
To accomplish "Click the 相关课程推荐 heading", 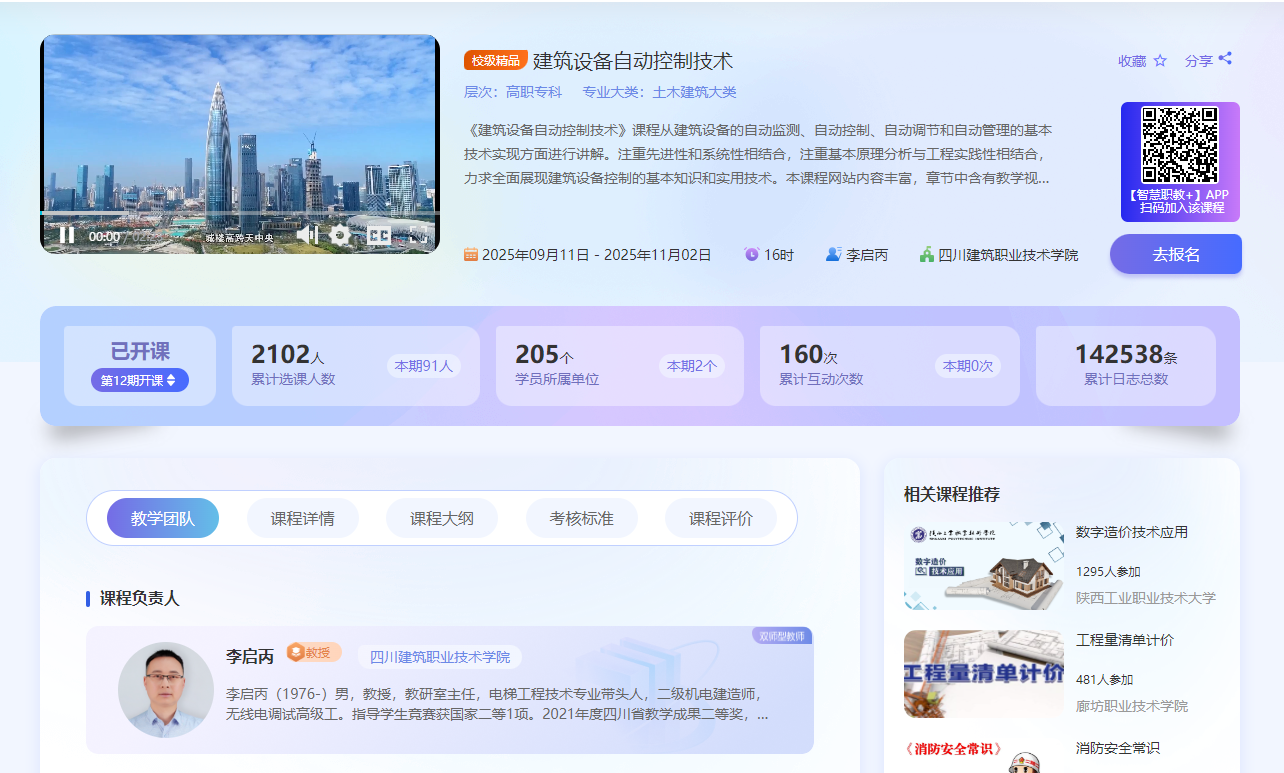I will 952,494.
